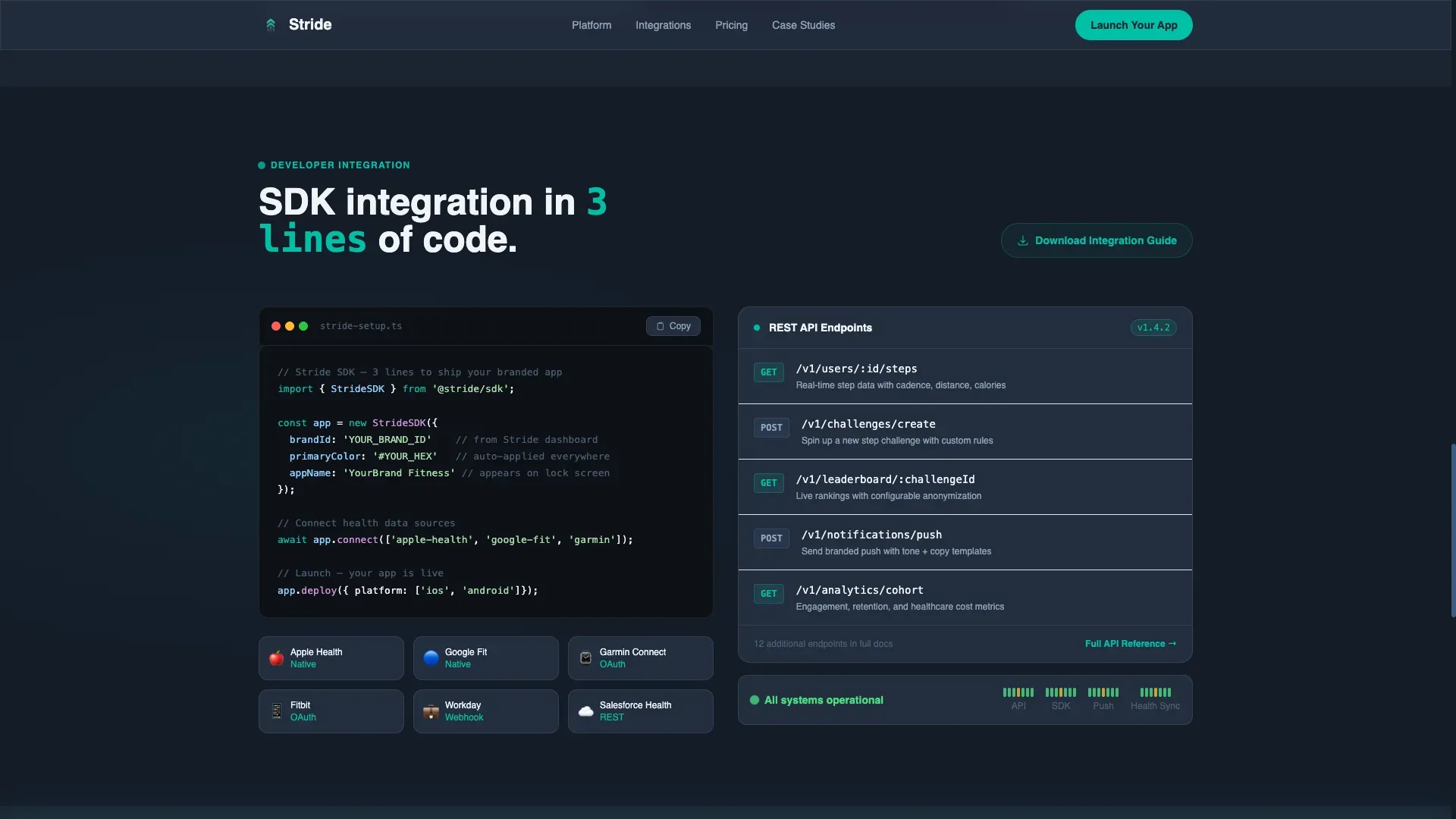
Task: Click the GET badge for analytics cohort
Action: click(769, 594)
